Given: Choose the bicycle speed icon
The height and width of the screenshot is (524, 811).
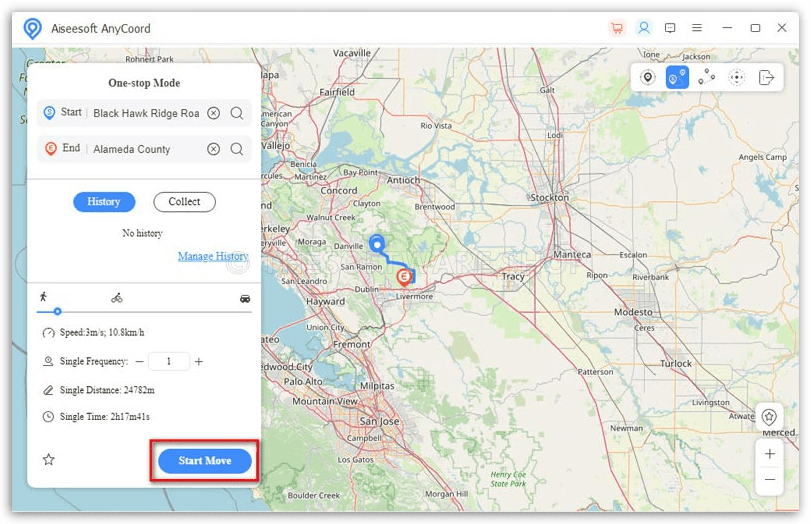Looking at the screenshot, I should [x=117, y=298].
